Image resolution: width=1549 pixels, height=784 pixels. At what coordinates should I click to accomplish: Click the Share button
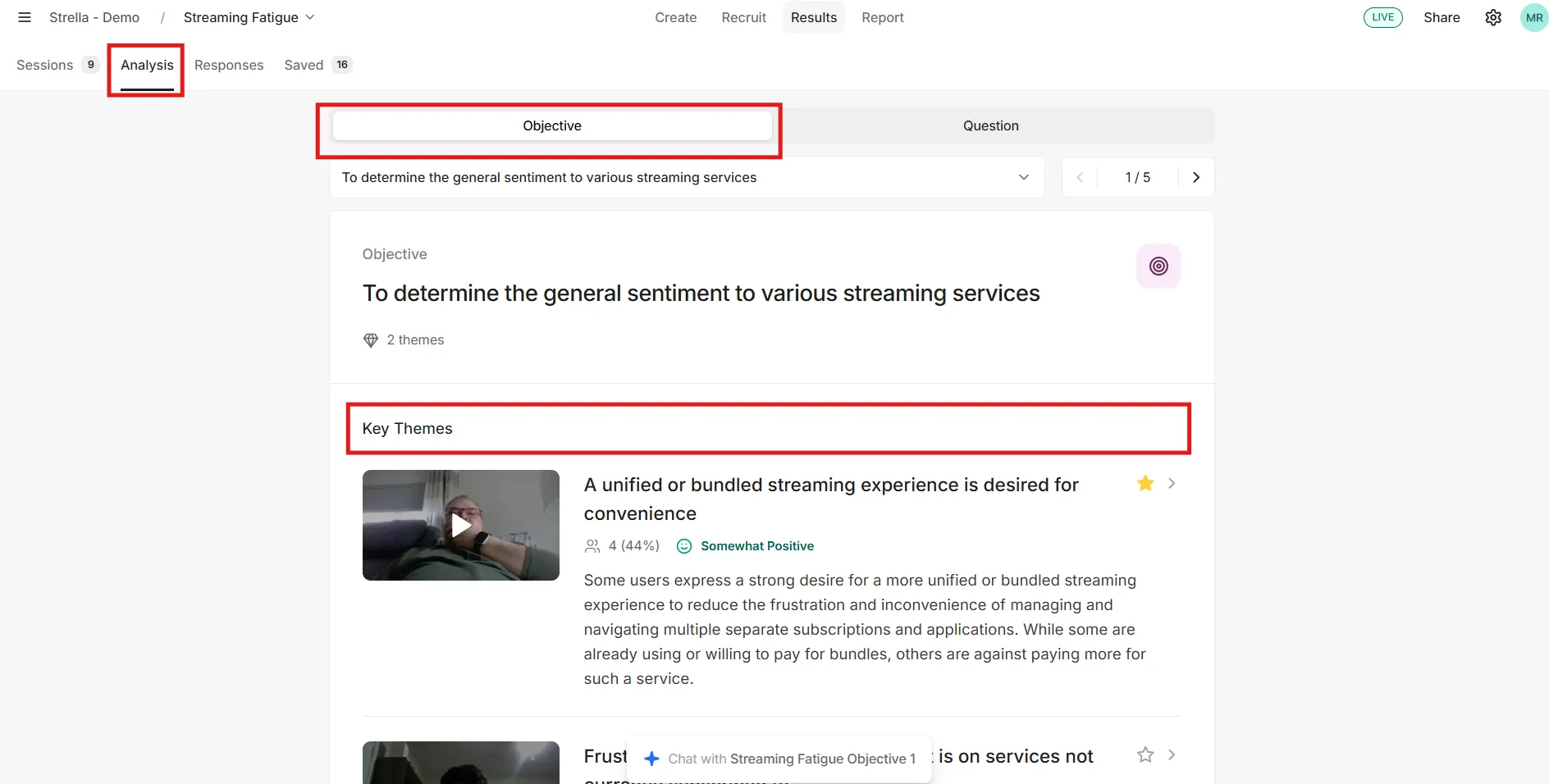pyautogui.click(x=1442, y=17)
